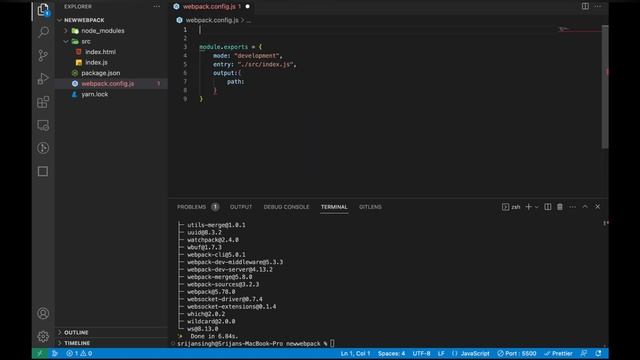640x360 pixels.
Task: Click unsaved dot on webpack.config.js tab
Action: point(247,7)
